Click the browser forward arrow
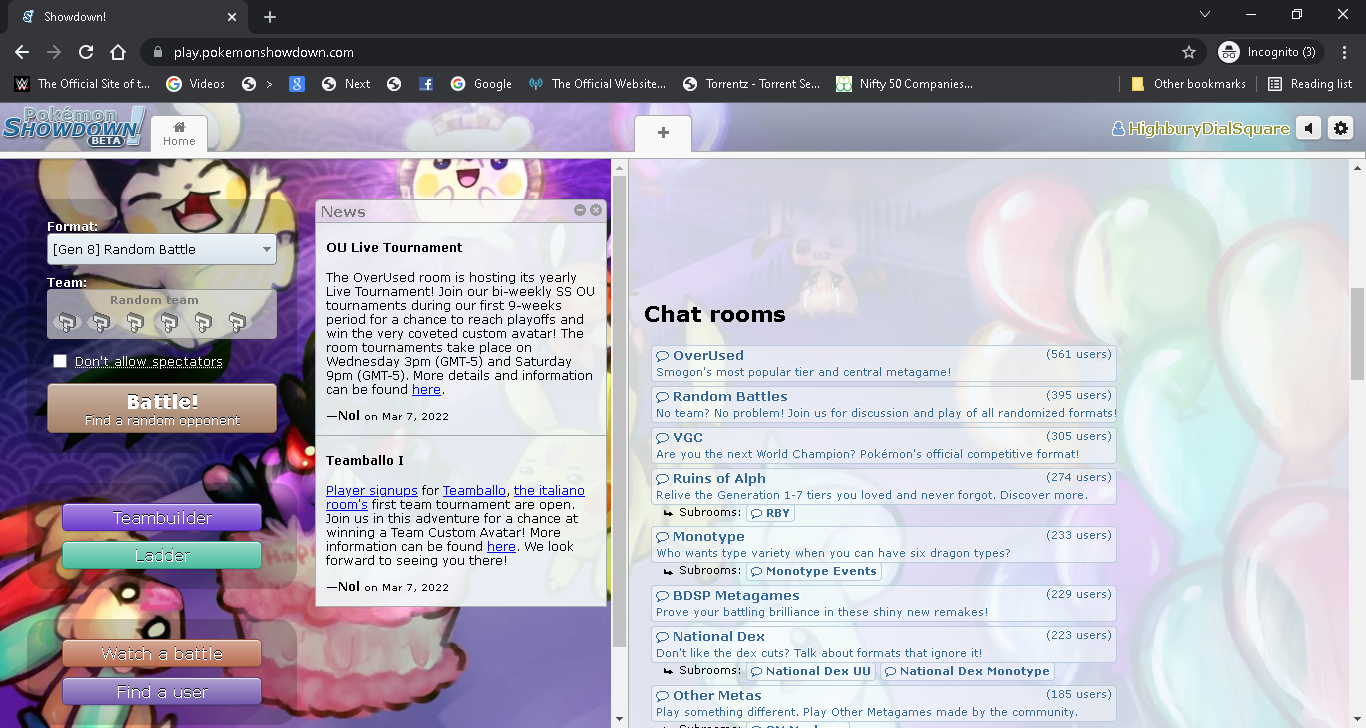1366x728 pixels. 54,52
